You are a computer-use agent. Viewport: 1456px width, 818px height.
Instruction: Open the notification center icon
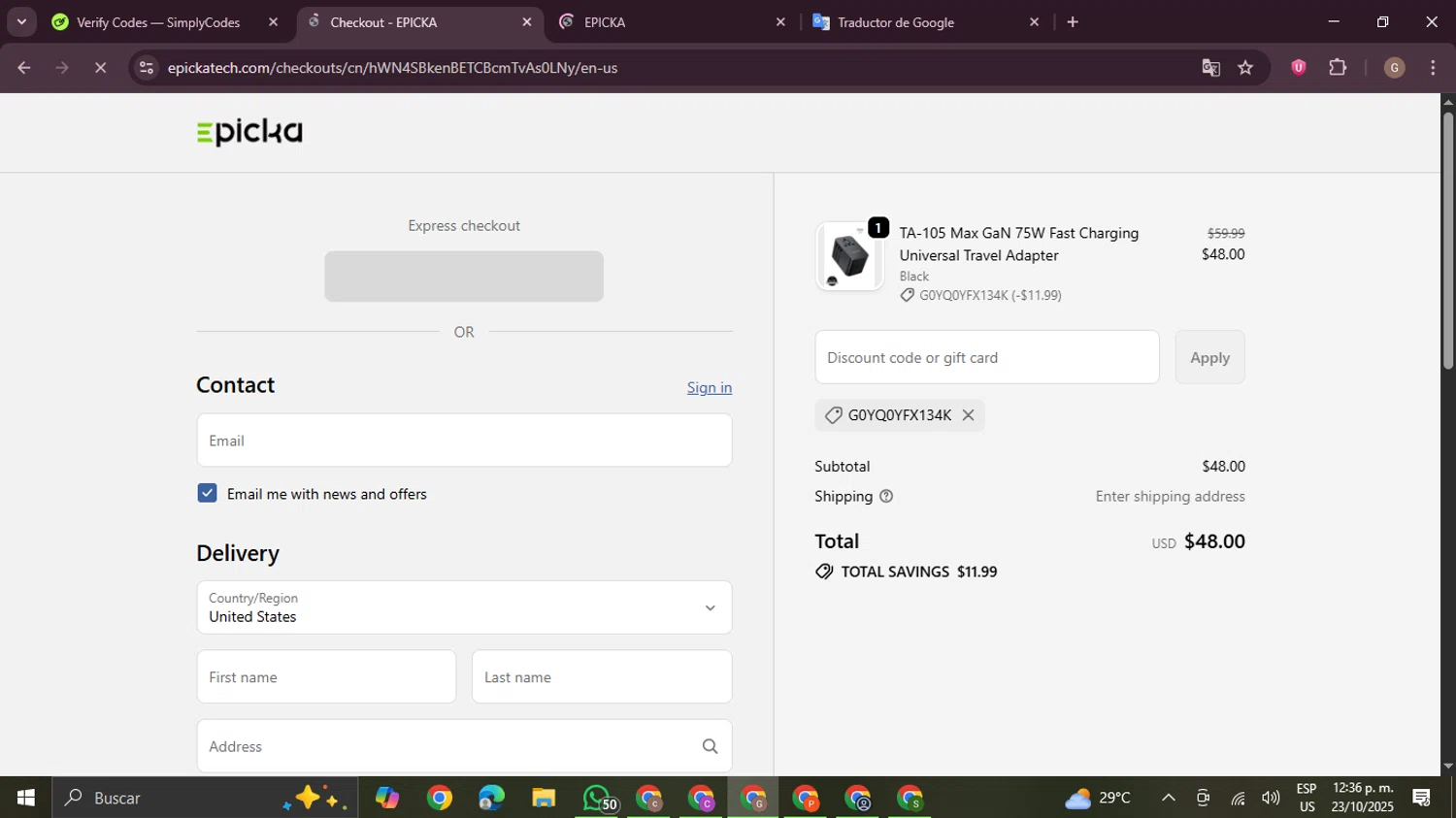click(1422, 798)
